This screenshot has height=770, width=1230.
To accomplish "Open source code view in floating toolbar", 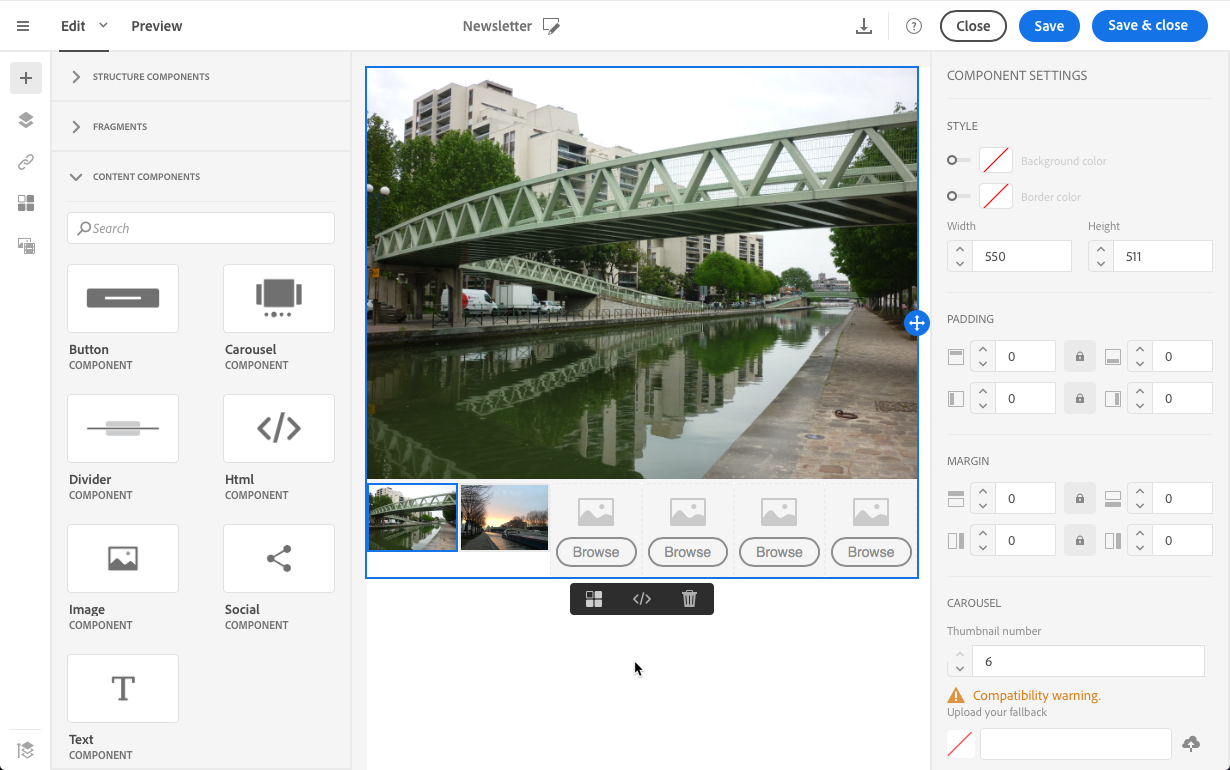I will coord(642,599).
